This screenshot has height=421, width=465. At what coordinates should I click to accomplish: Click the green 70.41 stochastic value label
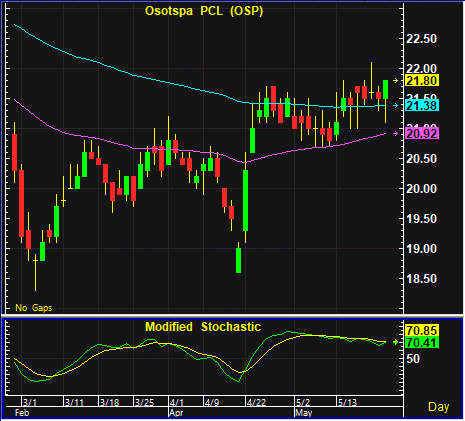(421, 342)
